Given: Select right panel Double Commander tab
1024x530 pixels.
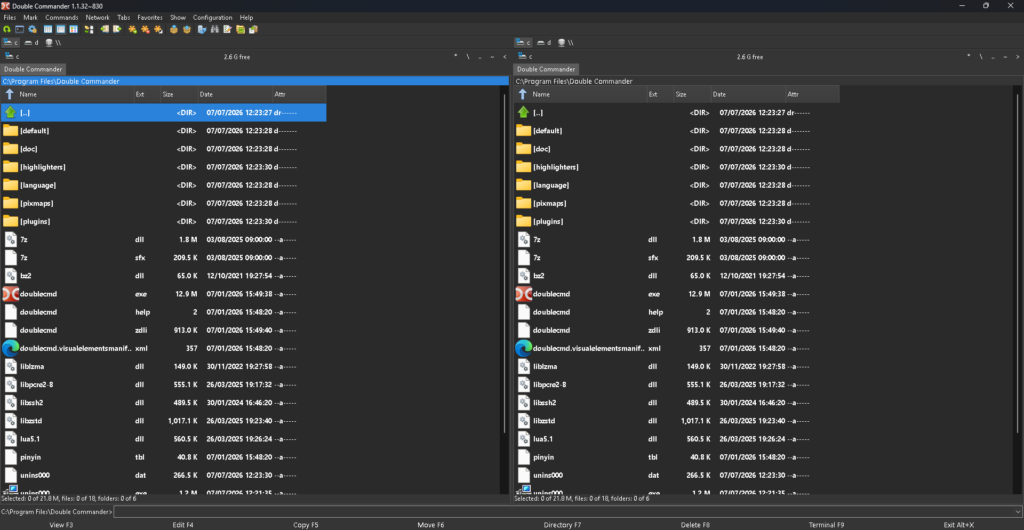Looking at the screenshot, I should pos(546,69).
